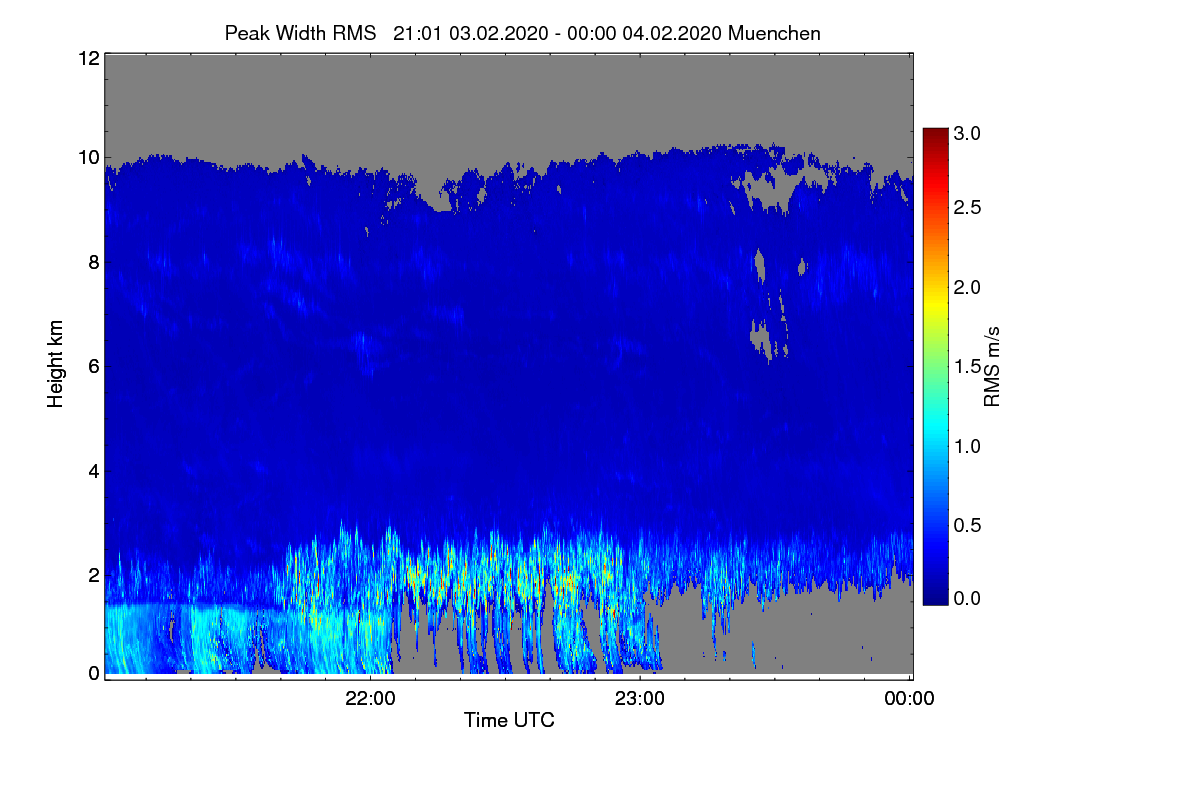
Task: Click the height axis label '2'
Action: [94, 574]
